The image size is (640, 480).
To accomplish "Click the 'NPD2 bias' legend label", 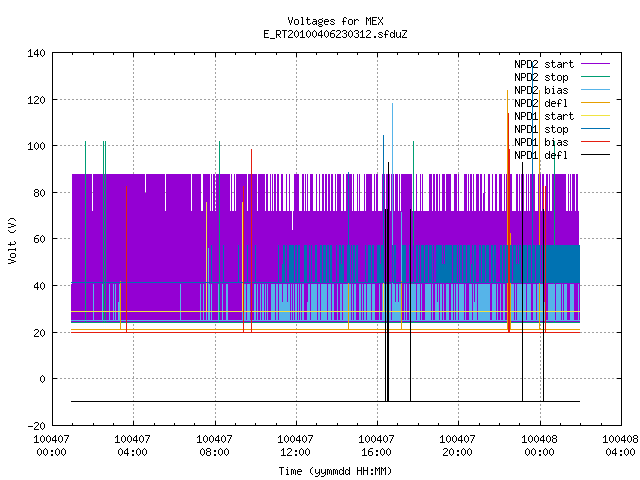I will coord(541,90).
